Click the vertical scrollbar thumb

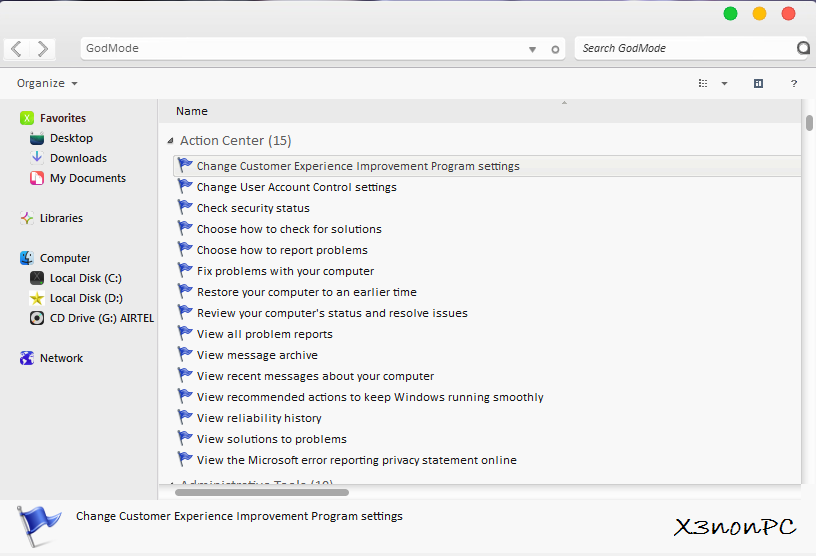point(809,123)
